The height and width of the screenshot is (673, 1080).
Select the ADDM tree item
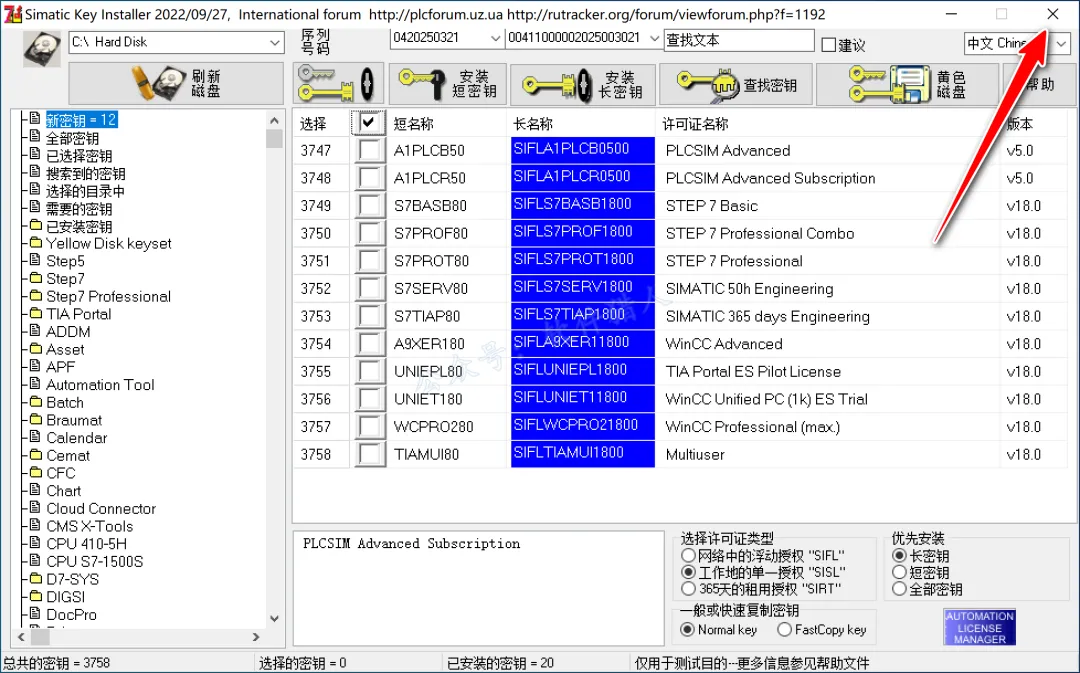pos(68,332)
